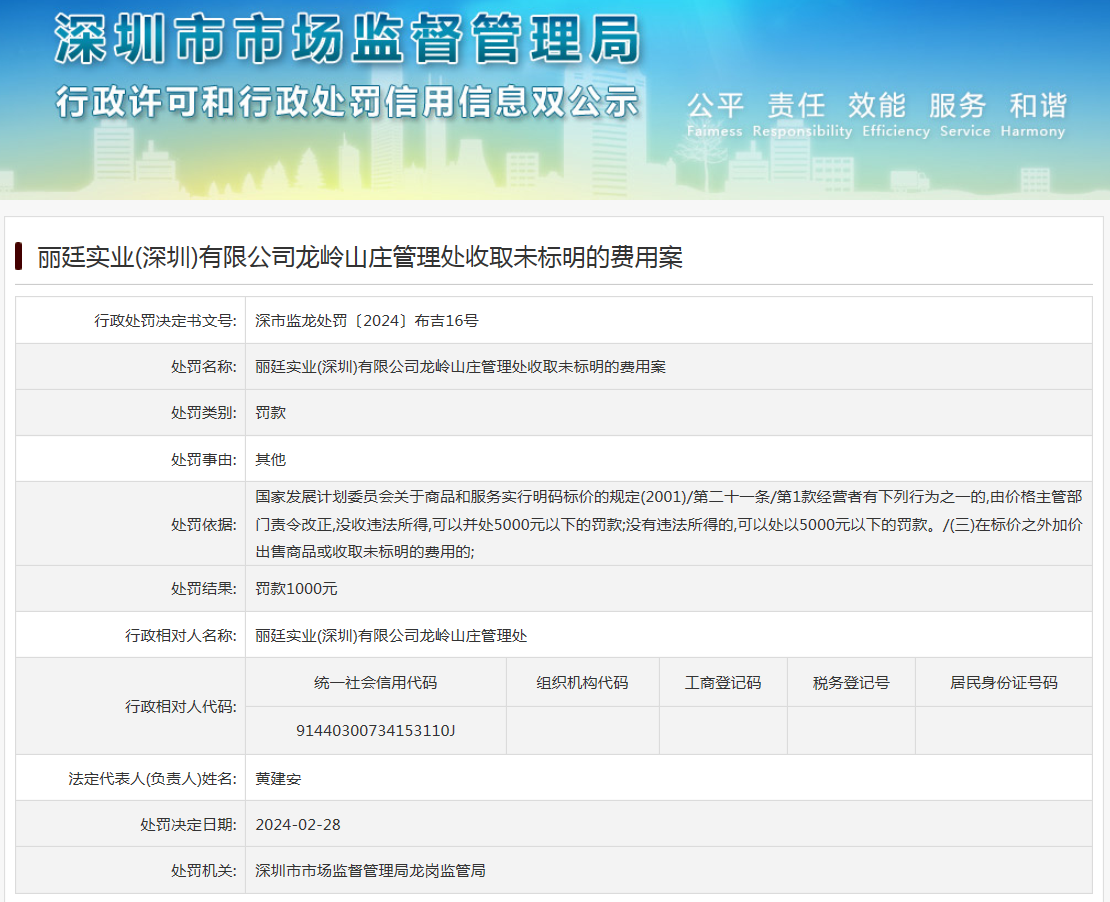Click the label 行政处罚决定书文号
The height and width of the screenshot is (902, 1110).
pos(165,321)
